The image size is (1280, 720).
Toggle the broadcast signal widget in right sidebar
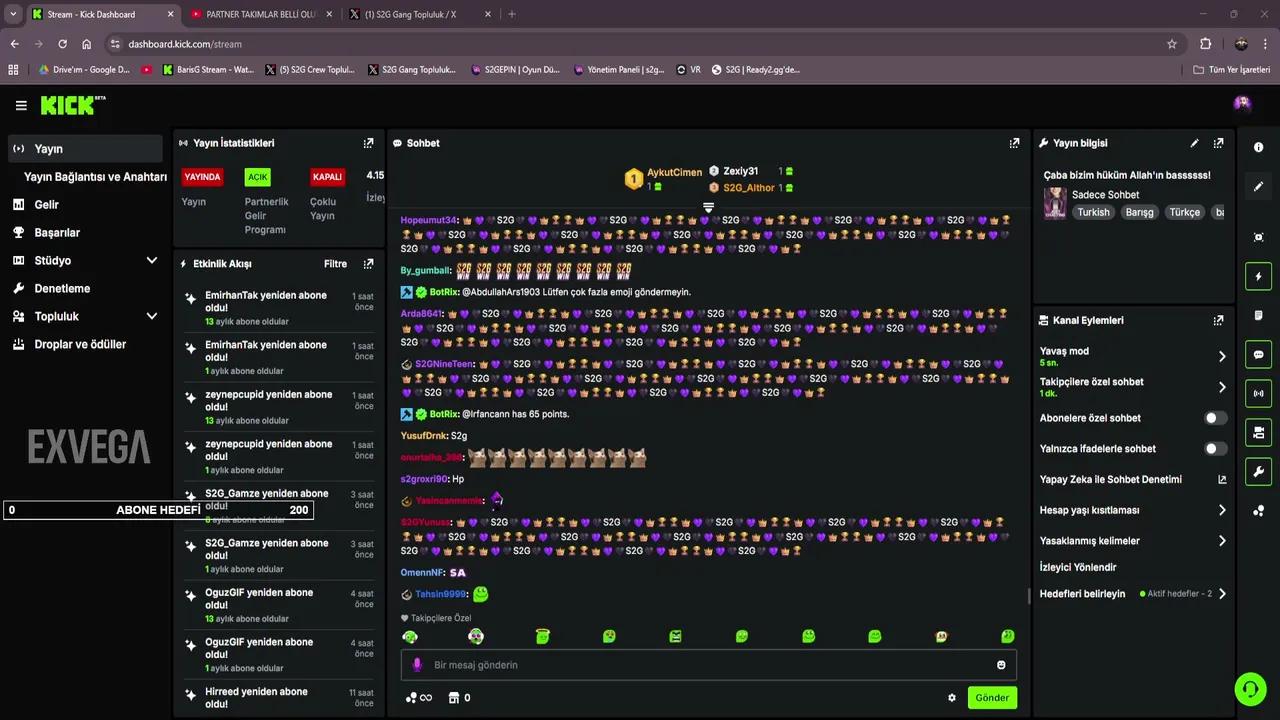pyautogui.click(x=1258, y=393)
